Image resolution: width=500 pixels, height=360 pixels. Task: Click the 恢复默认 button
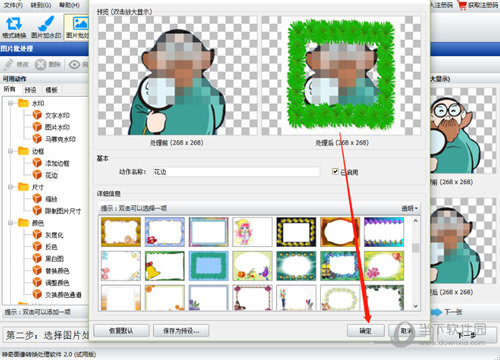(121, 331)
